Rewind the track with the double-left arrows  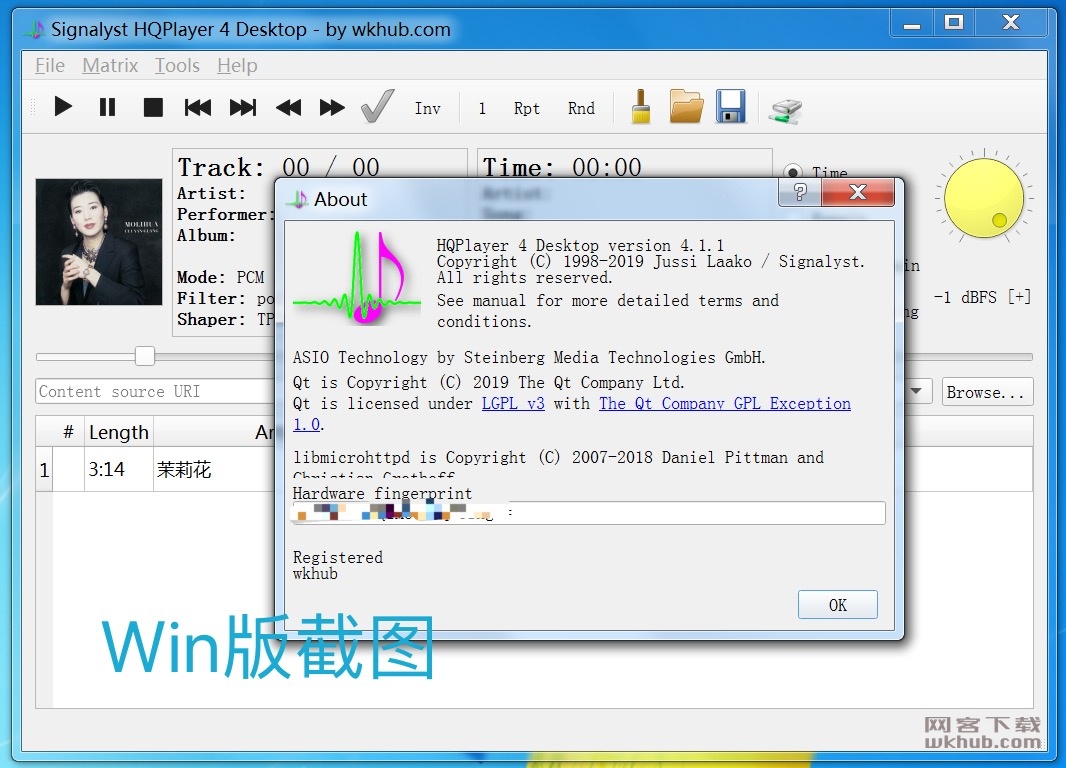pos(288,107)
